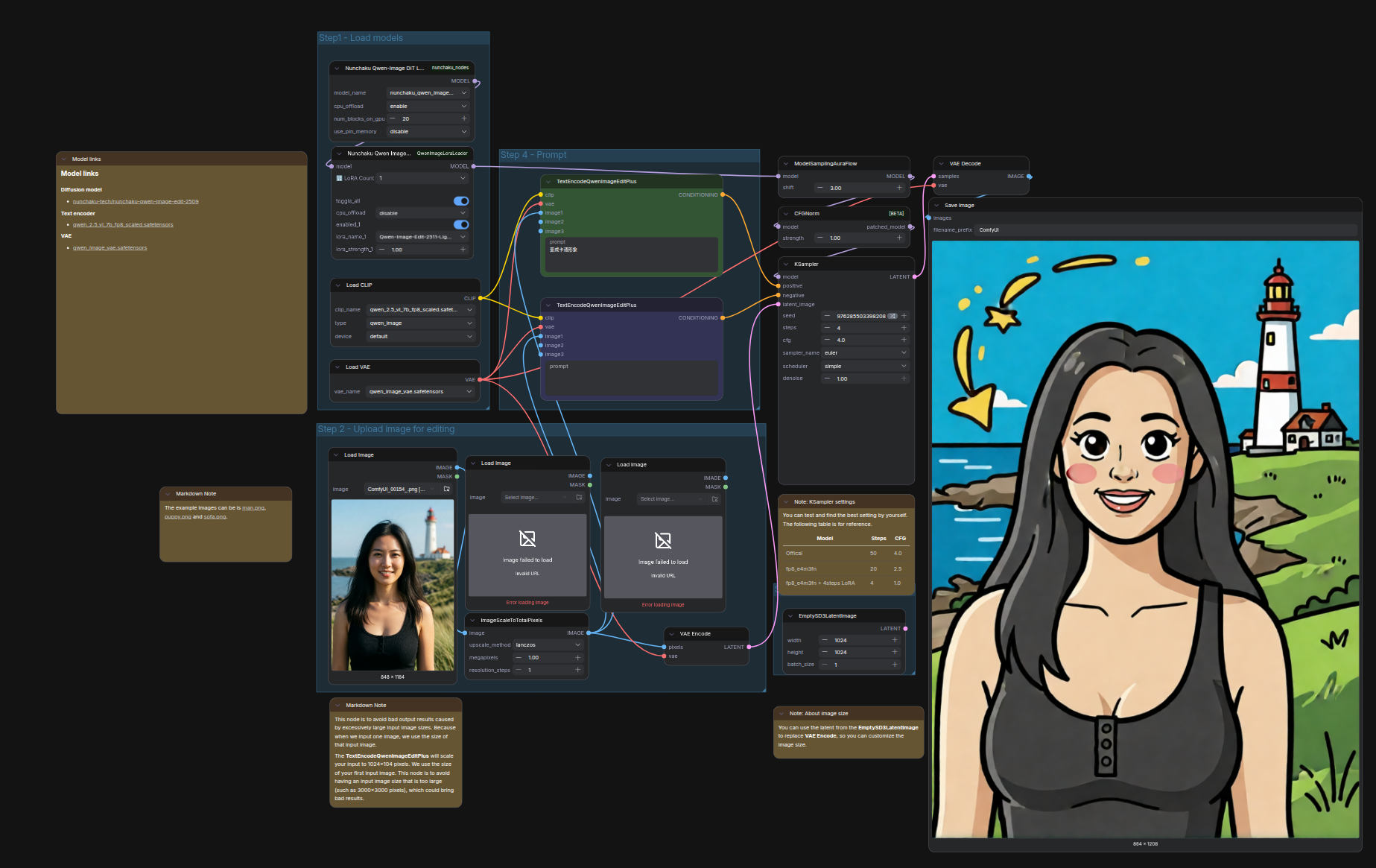Click the minus icon for megapixels value
The height and width of the screenshot is (868, 1376).
[x=519, y=658]
